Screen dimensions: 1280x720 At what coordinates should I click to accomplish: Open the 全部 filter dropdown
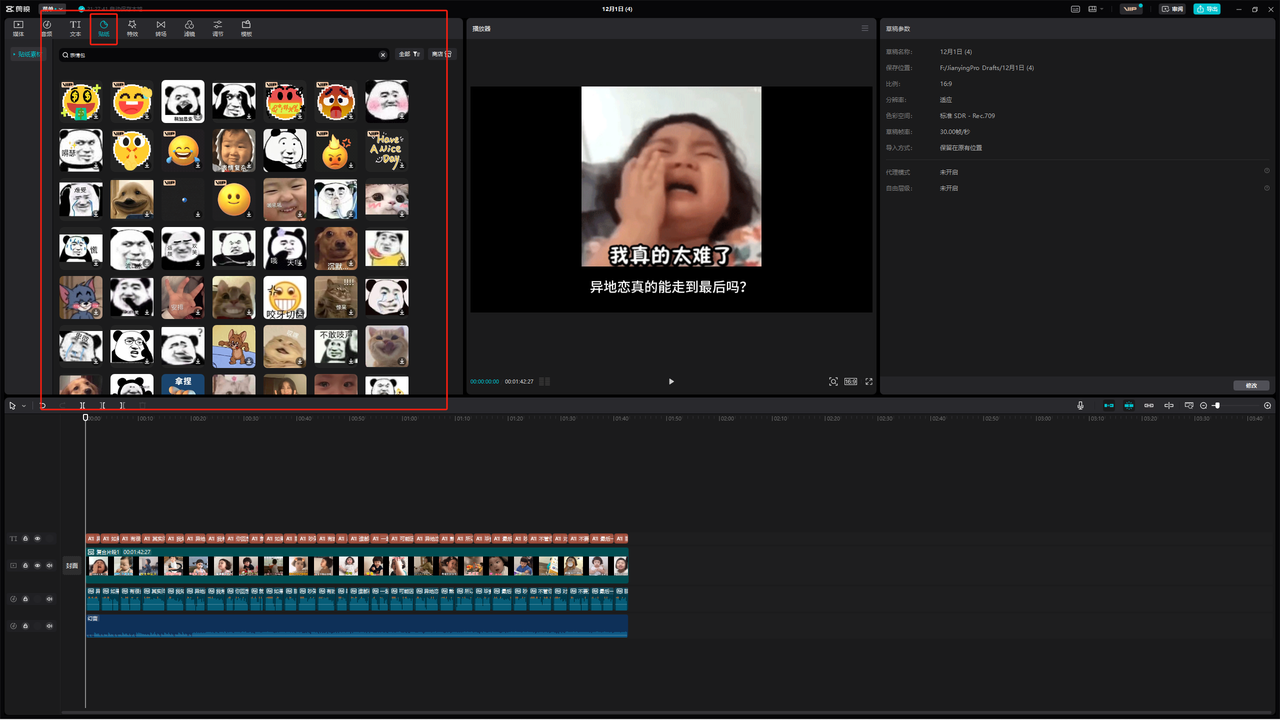(x=409, y=54)
